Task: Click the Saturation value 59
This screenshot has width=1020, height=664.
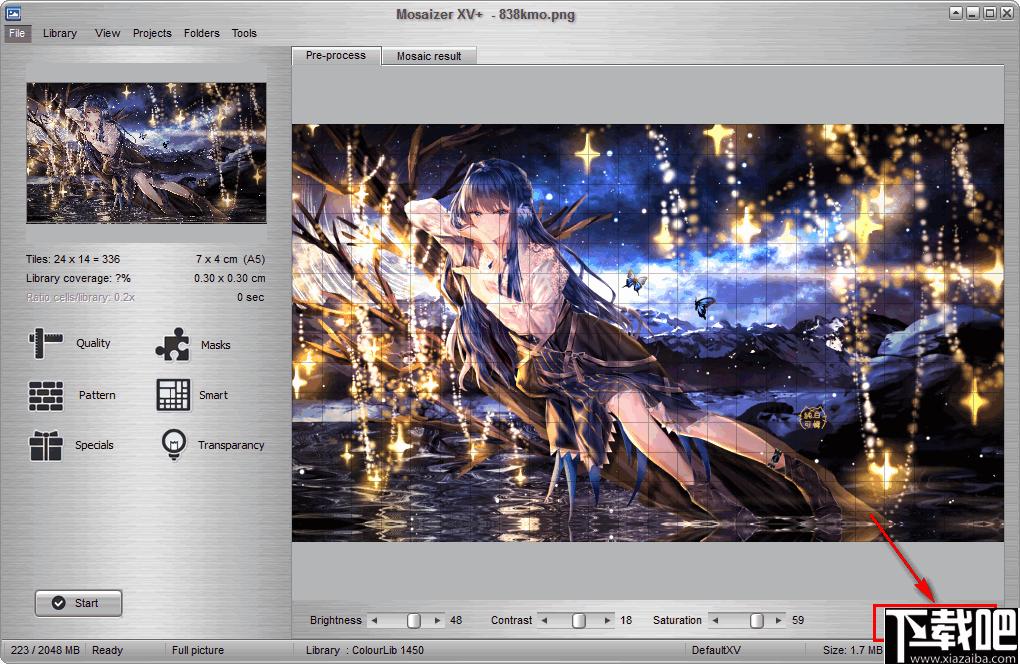Action: 798,620
